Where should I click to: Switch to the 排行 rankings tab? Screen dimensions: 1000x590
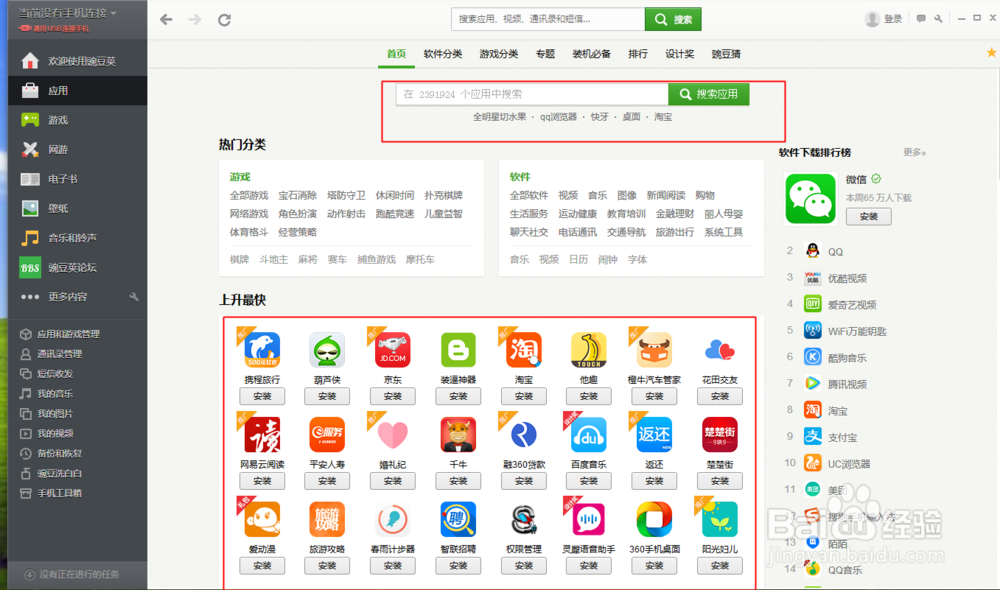coord(638,55)
